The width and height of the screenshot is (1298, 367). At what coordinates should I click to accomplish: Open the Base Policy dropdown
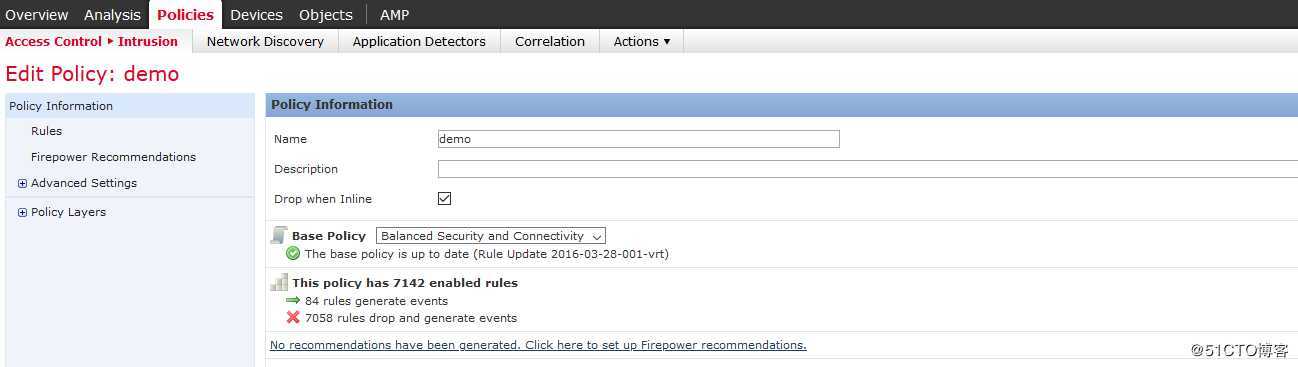491,236
